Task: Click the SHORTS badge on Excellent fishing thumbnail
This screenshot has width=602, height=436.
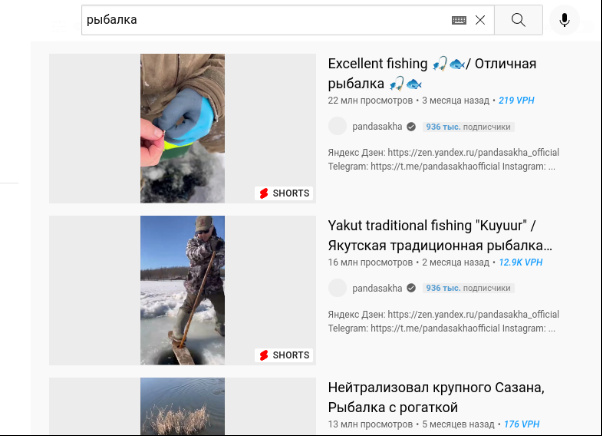Action: click(x=285, y=193)
